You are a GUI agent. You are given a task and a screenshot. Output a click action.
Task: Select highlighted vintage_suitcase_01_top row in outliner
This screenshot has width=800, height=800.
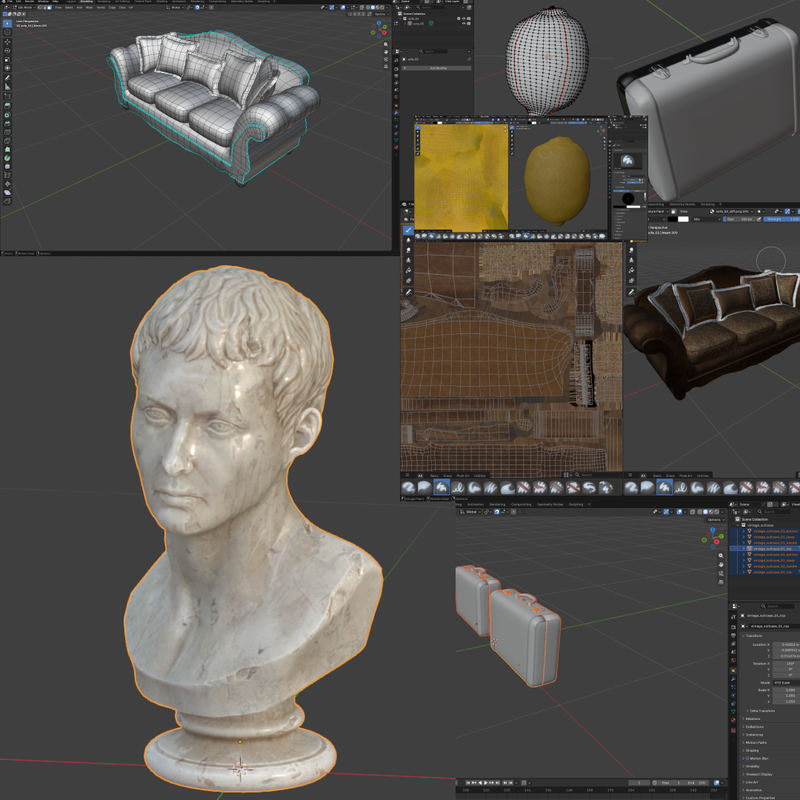(x=765, y=548)
